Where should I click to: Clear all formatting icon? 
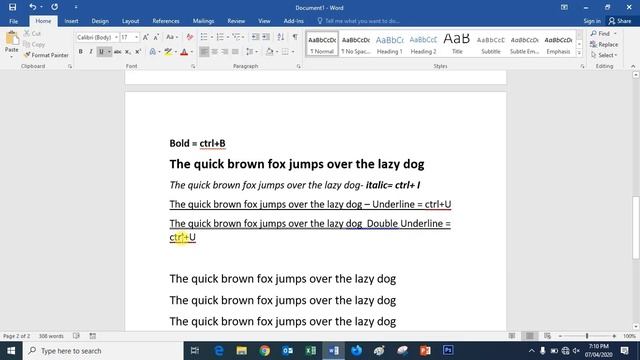point(189,37)
